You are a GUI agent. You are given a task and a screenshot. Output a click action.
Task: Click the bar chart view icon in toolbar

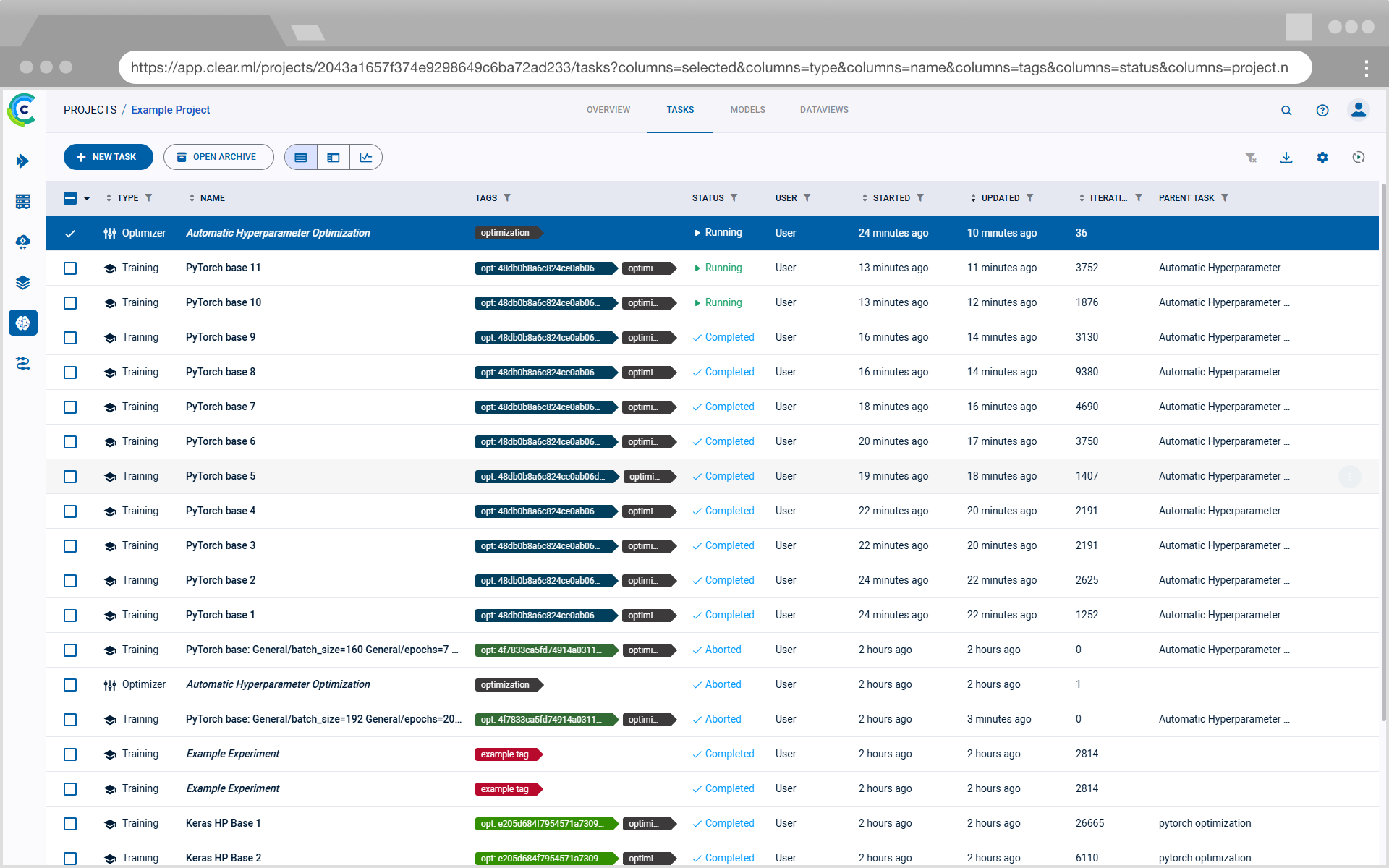tap(365, 157)
